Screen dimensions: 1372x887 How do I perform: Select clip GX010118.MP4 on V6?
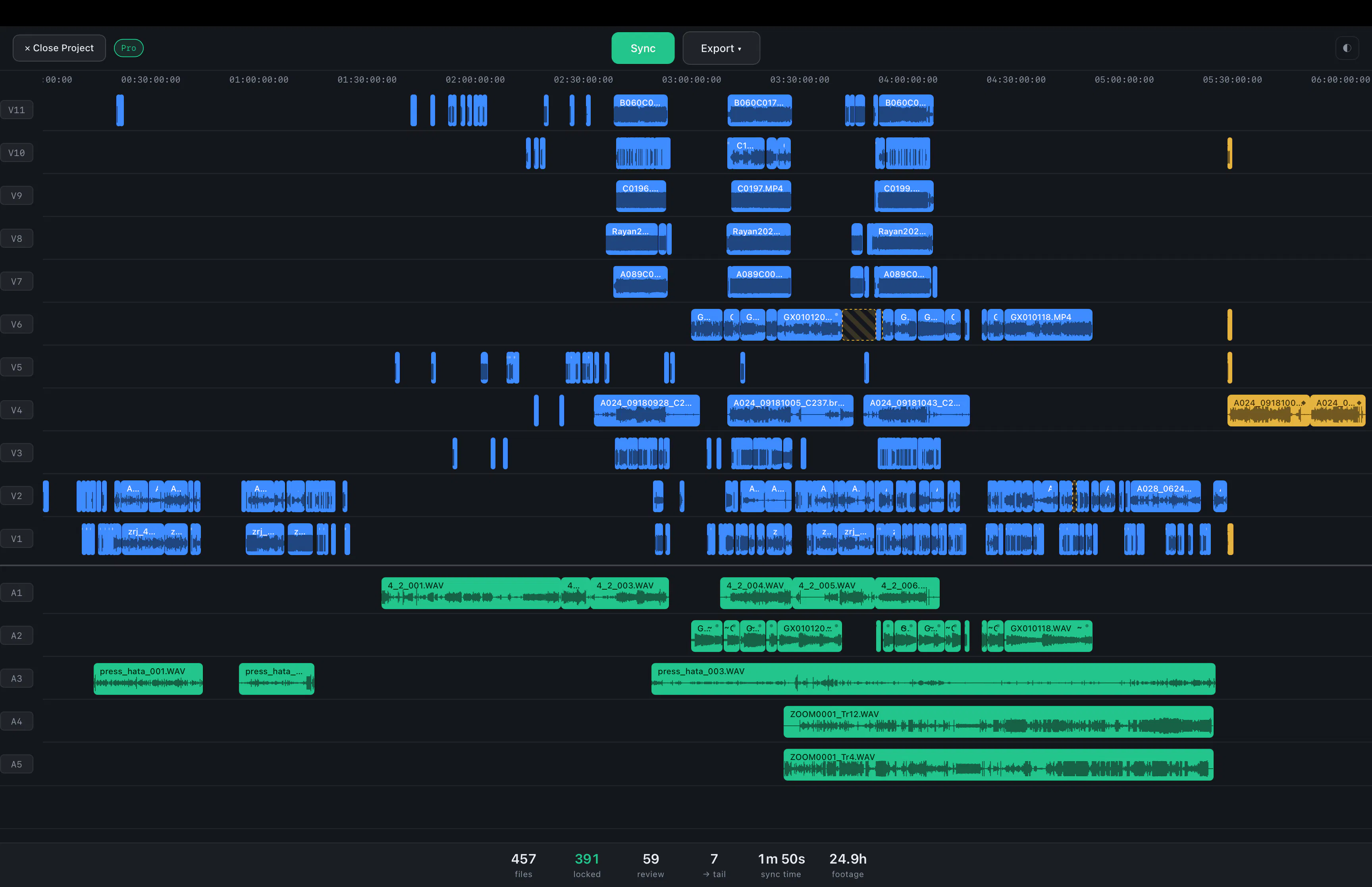click(1048, 324)
